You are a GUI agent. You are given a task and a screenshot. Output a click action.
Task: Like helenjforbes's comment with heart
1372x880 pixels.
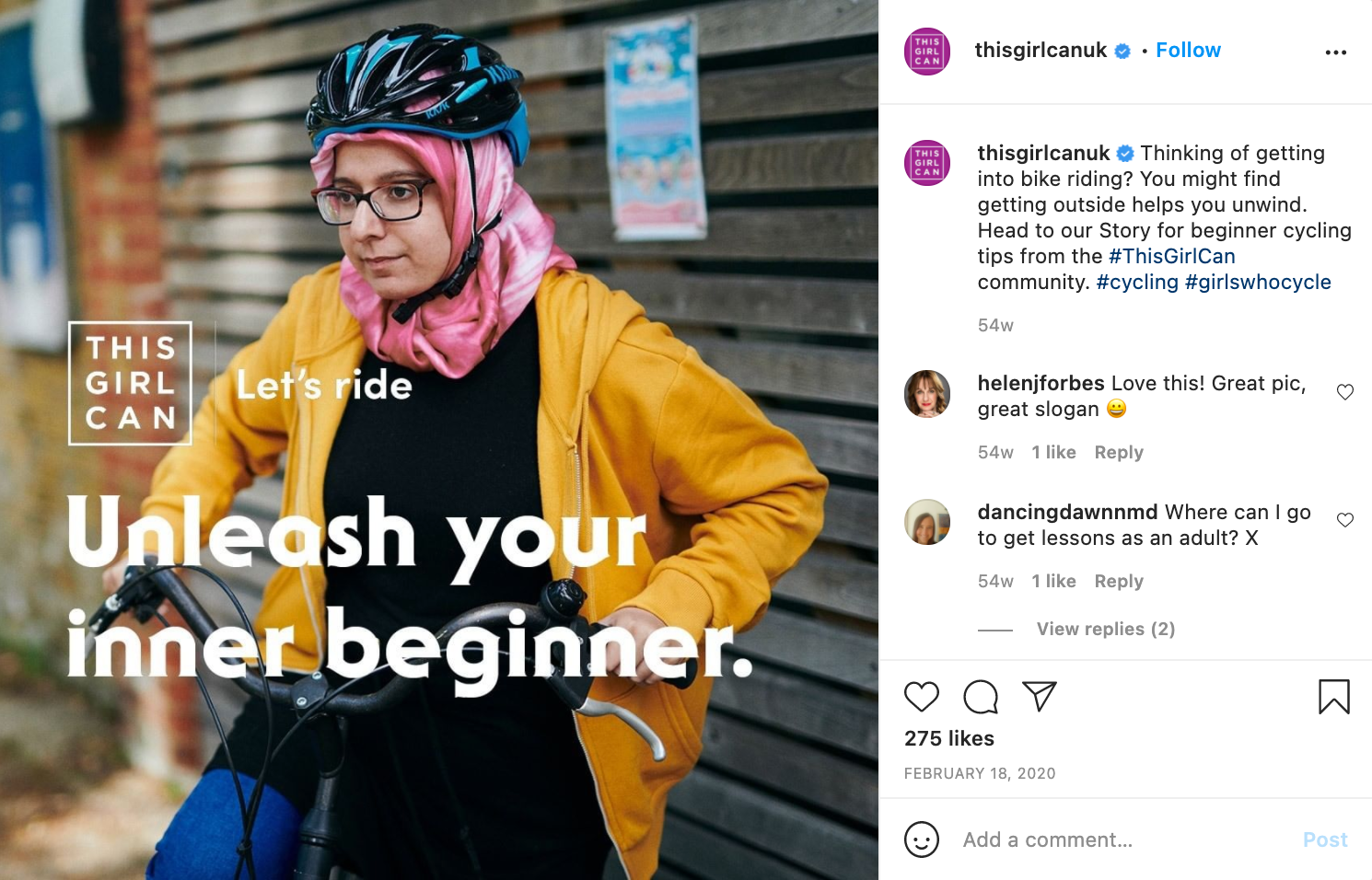1345,392
